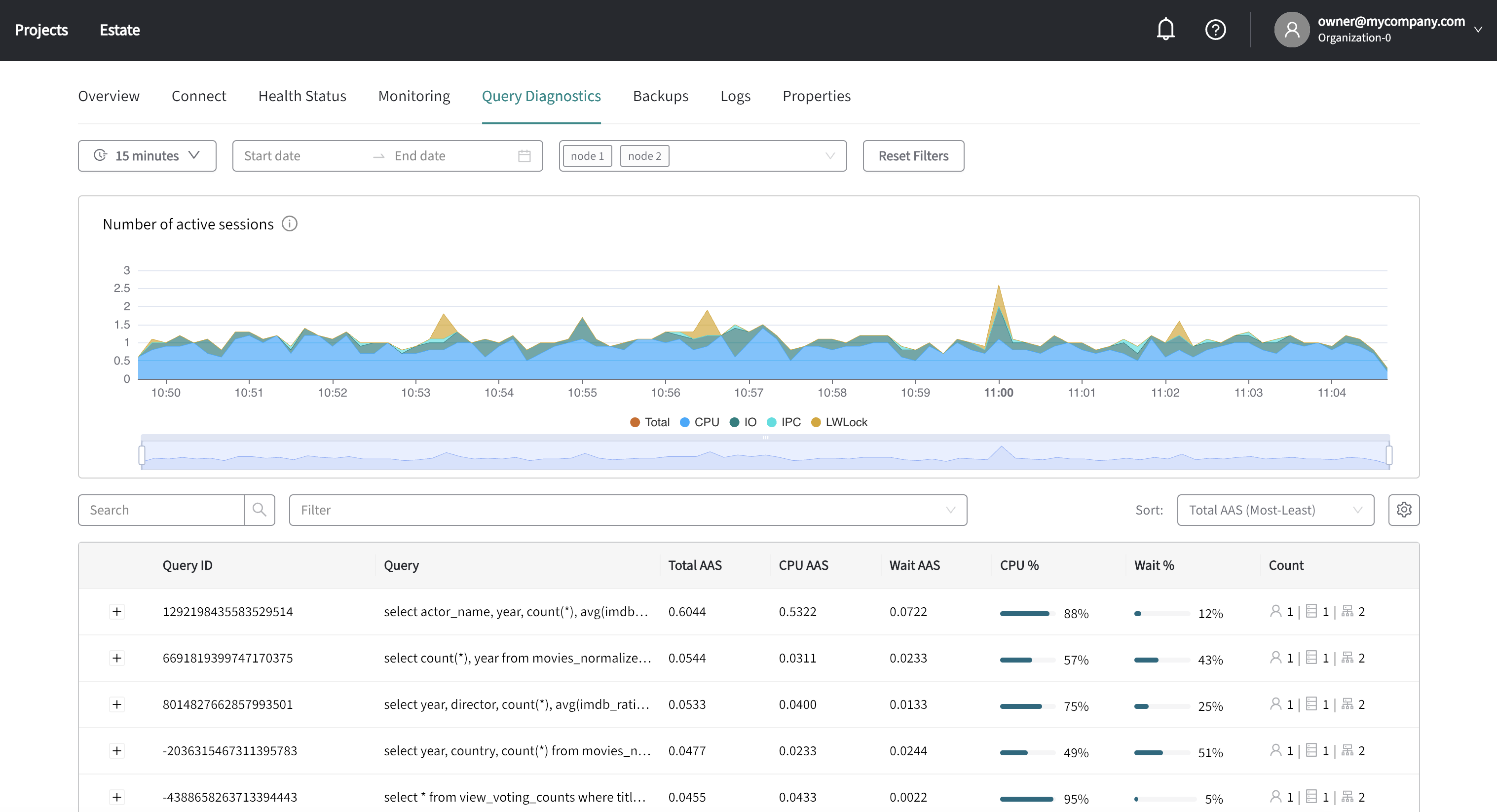The image size is (1497, 812).
Task: Click user count icon for query 1292198435583529514
Action: click(1275, 611)
